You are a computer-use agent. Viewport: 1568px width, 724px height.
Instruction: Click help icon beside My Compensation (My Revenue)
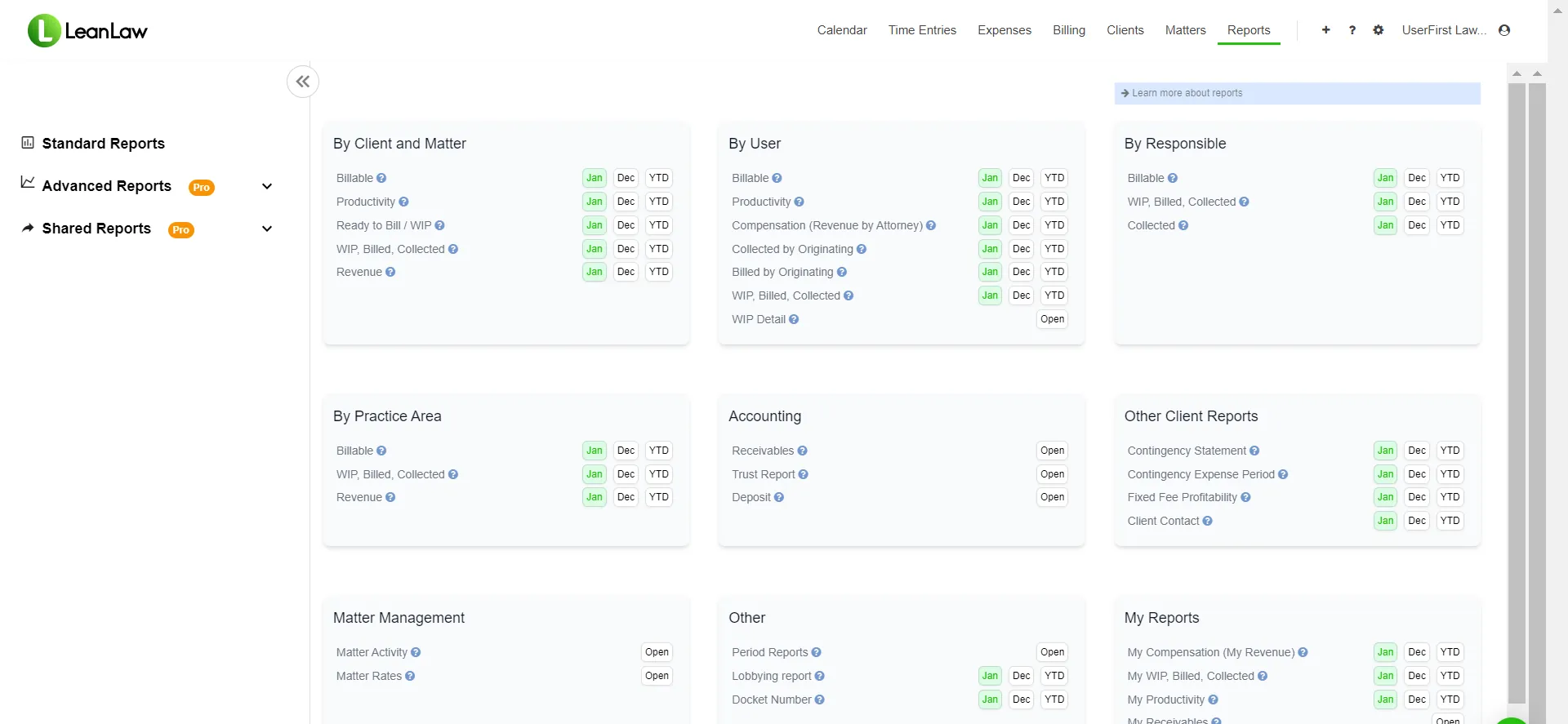[x=1303, y=652]
